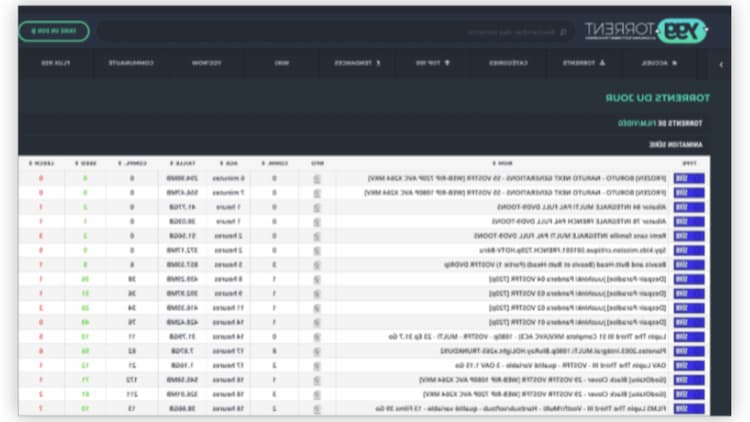Viewport: 750px width, 422px height.
Task: Click the '11 heures' age cell
Action: click(228, 308)
